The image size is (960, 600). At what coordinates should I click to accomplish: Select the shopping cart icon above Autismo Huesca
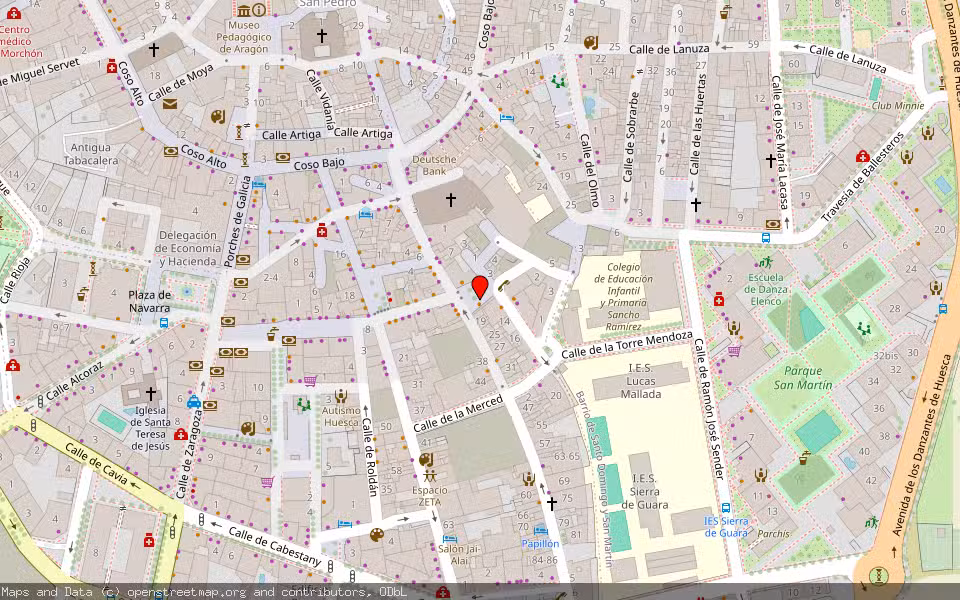pyautogui.click(x=310, y=381)
